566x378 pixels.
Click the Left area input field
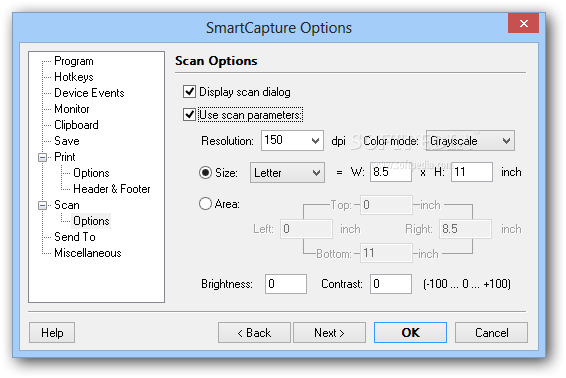(306, 229)
